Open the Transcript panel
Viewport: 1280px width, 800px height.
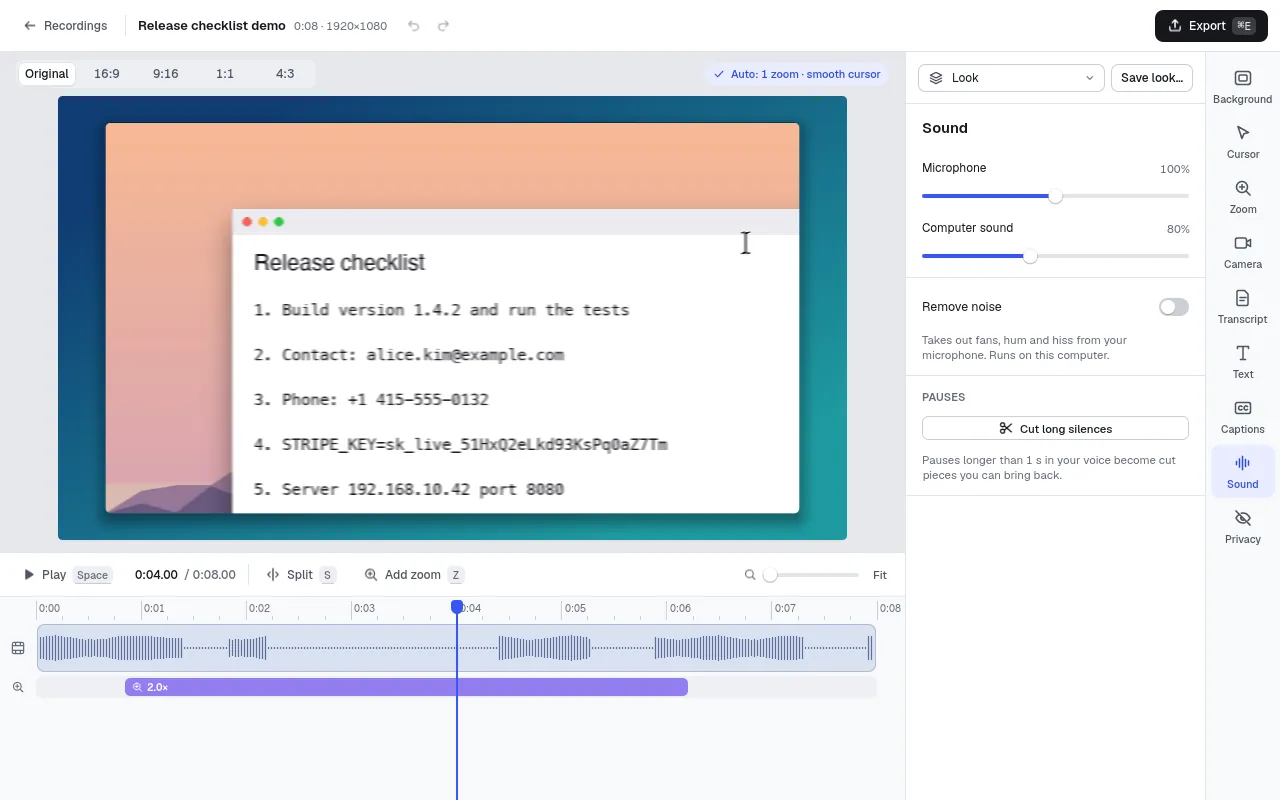coord(1242,307)
